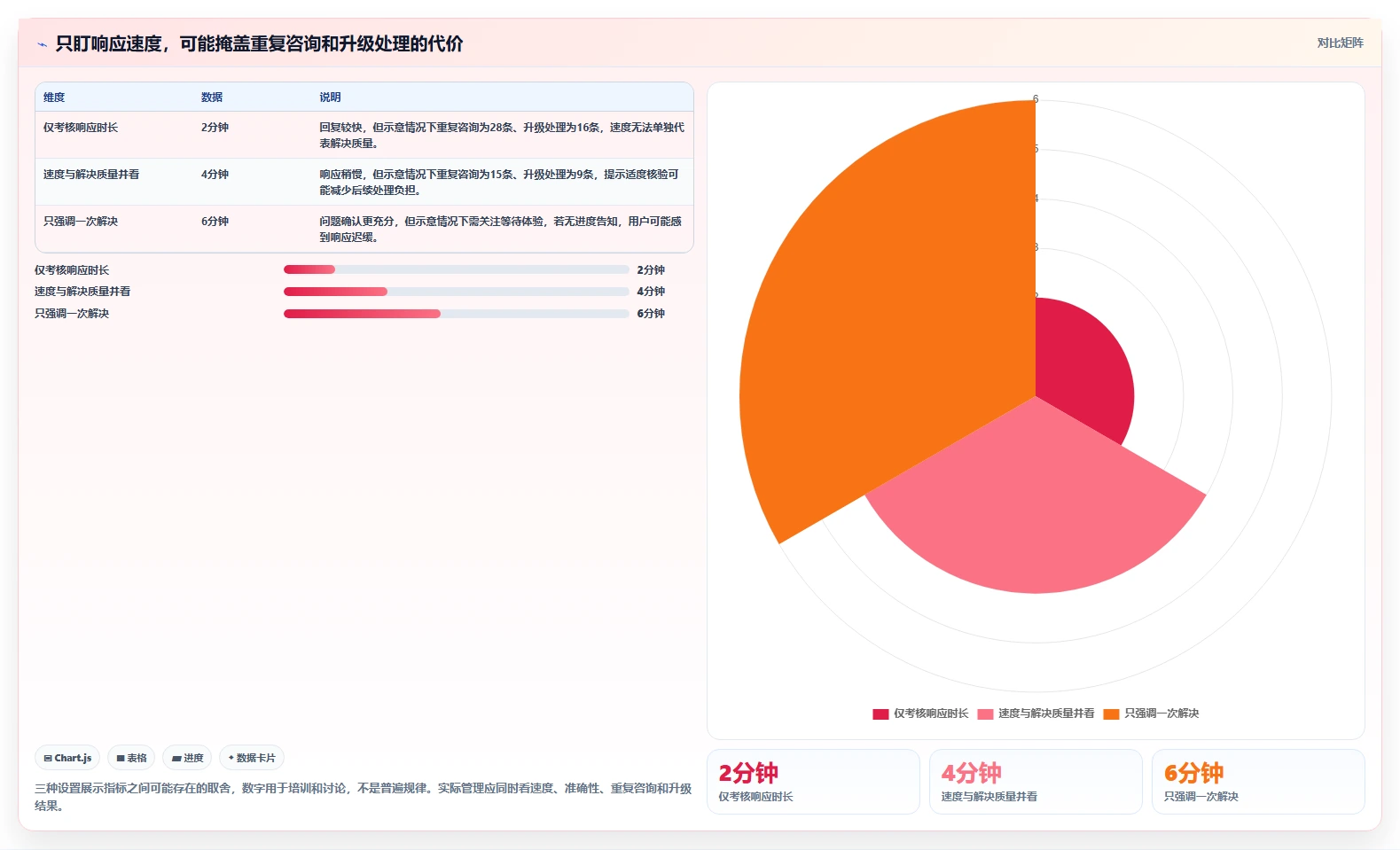The height and width of the screenshot is (850, 1400).
Task: Click 4分钟 value beside second progress bar
Action: click(x=651, y=292)
